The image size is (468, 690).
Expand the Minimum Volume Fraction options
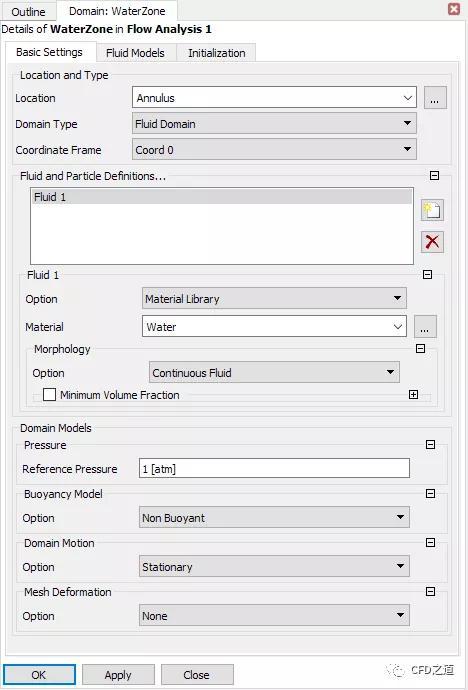point(413,395)
